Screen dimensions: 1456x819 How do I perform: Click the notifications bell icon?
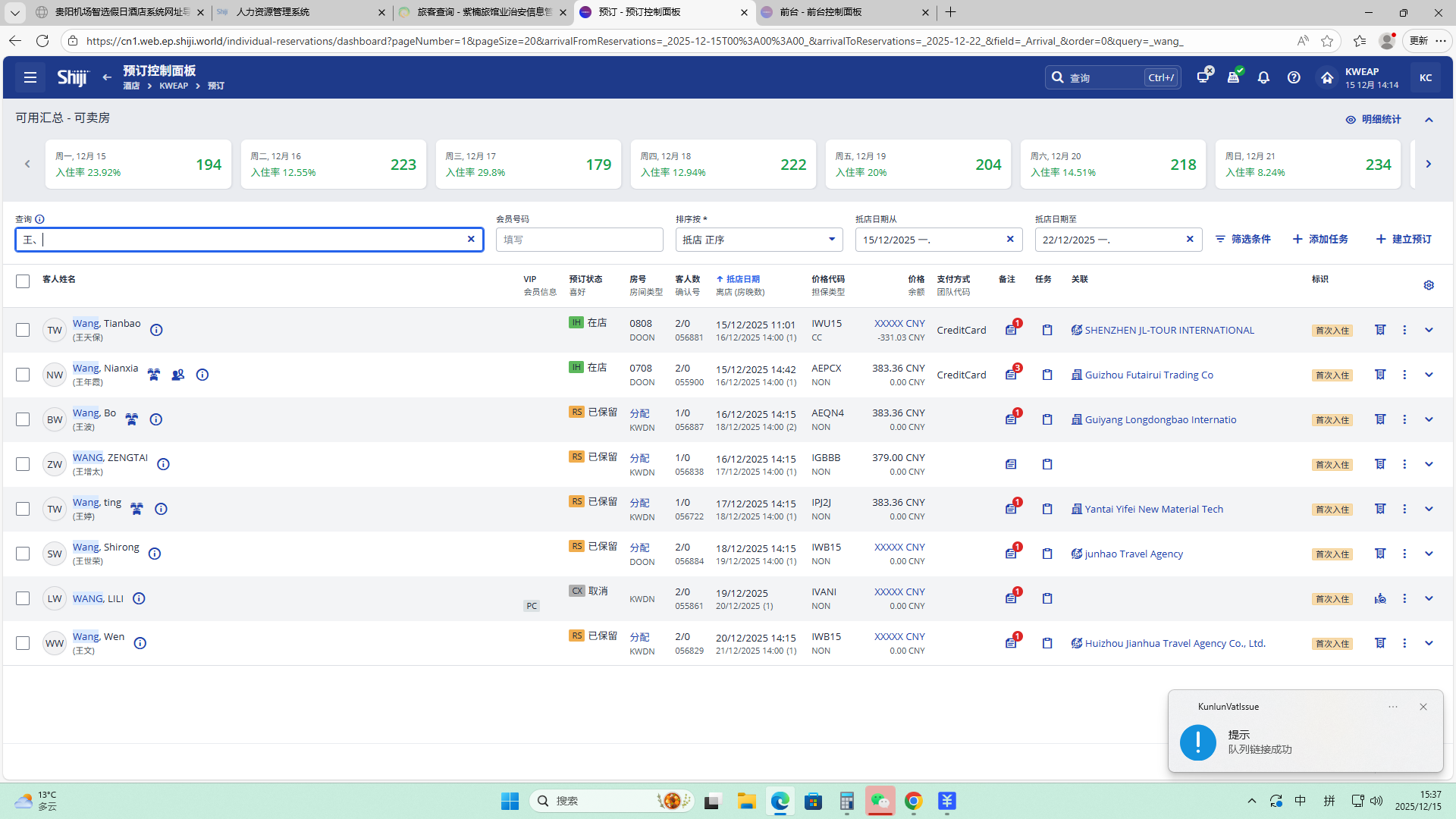[x=1263, y=77]
